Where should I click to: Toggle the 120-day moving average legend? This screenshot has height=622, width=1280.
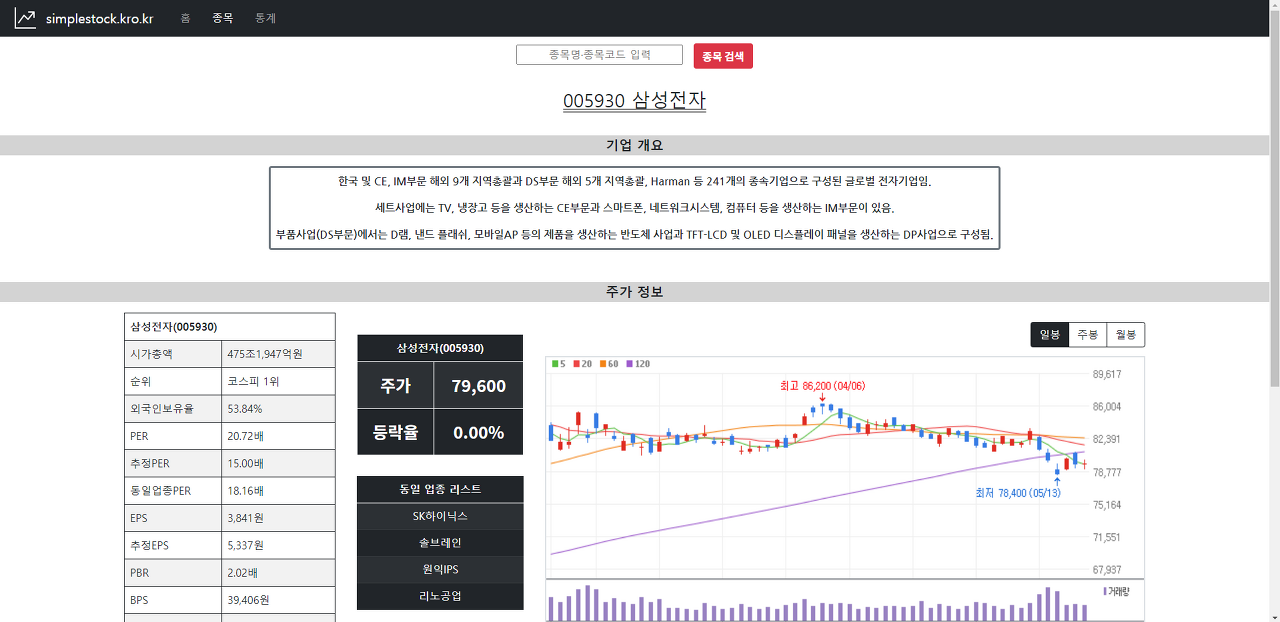click(638, 364)
